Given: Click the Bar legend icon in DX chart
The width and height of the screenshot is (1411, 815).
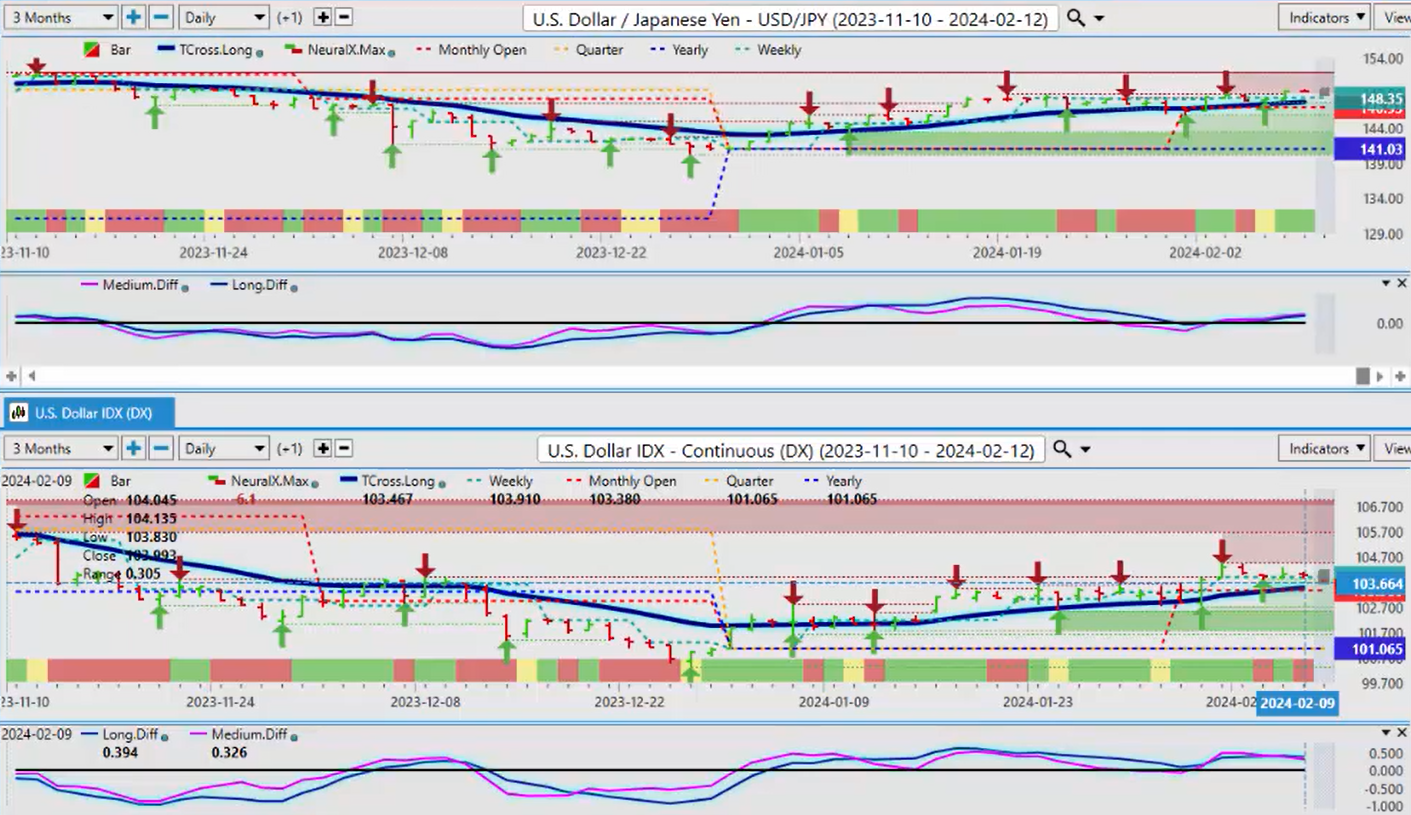Looking at the screenshot, I should (x=92, y=481).
